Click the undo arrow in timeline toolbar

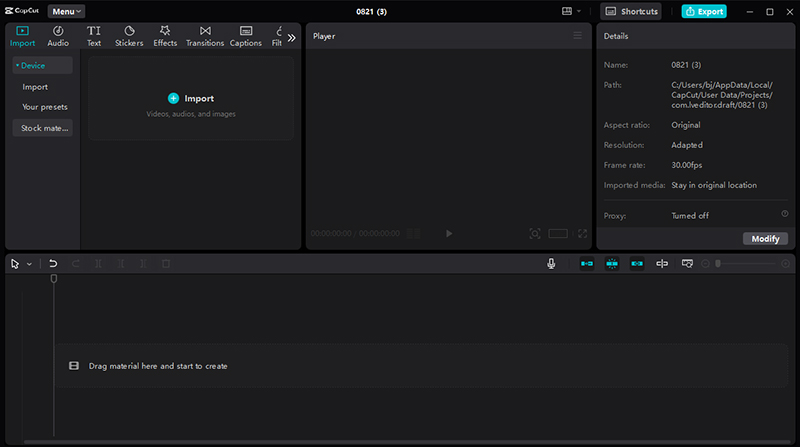(53, 264)
